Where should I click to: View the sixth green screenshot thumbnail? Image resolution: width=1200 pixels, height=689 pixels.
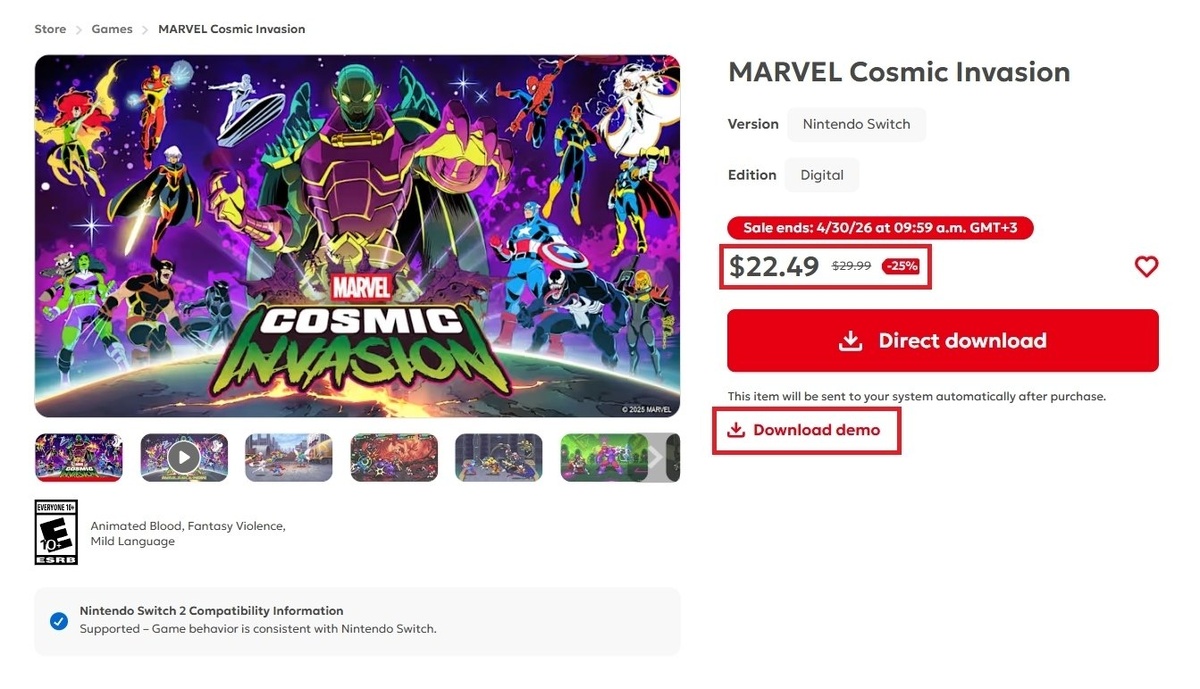[603, 458]
